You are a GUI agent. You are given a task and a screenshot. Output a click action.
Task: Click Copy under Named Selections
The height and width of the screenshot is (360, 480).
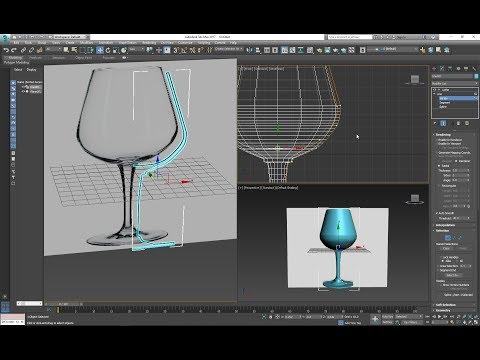tap(446, 248)
